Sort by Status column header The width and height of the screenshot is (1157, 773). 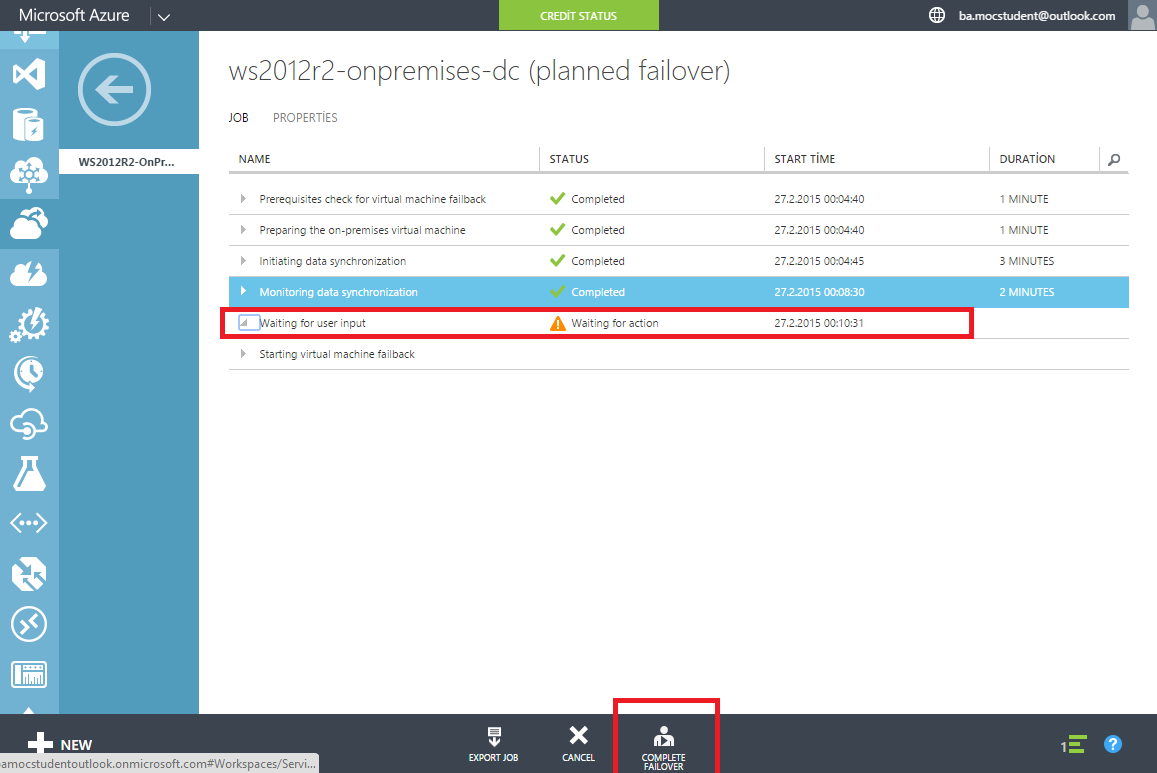point(569,159)
